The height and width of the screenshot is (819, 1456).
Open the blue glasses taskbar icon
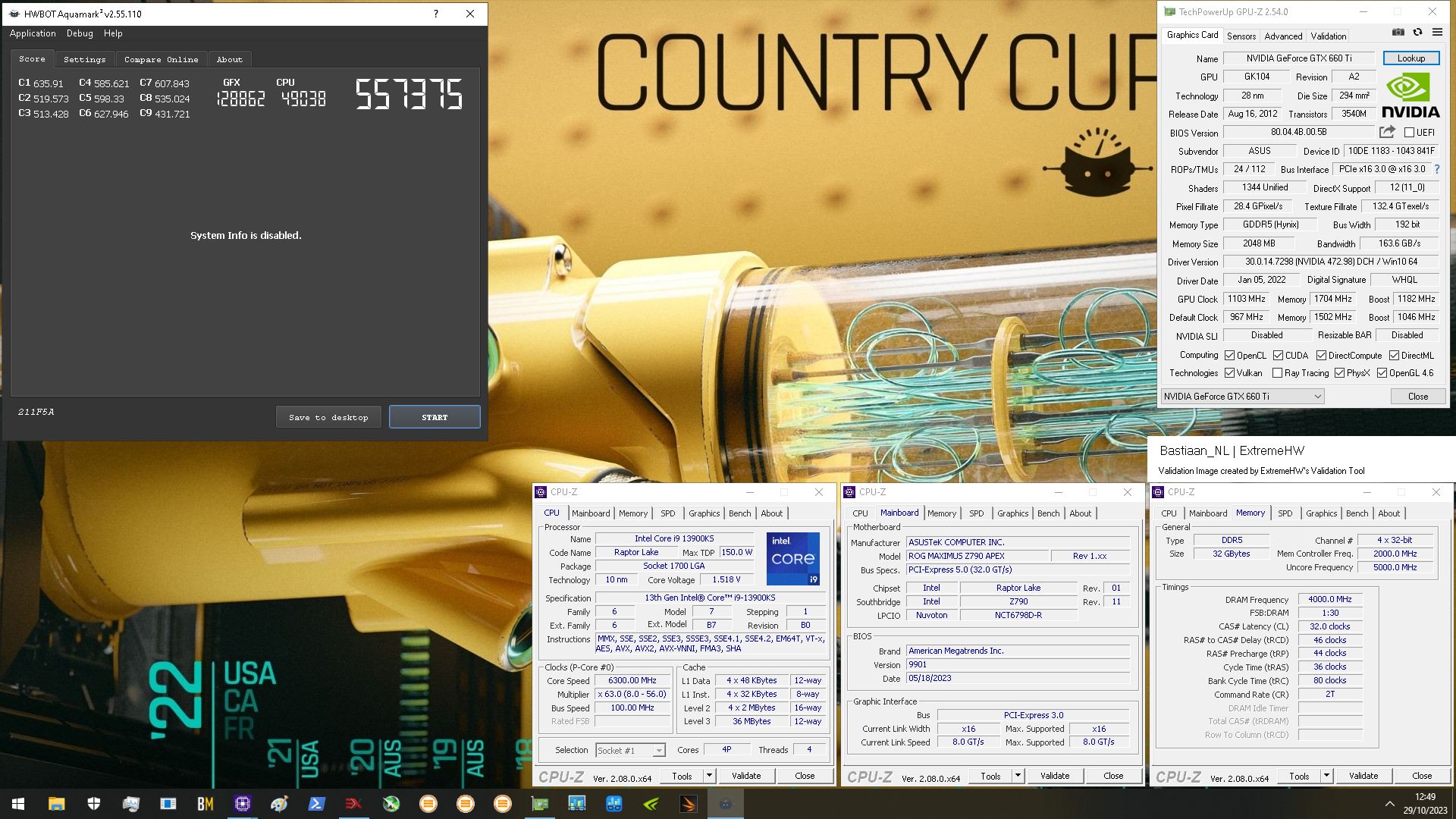(x=614, y=804)
